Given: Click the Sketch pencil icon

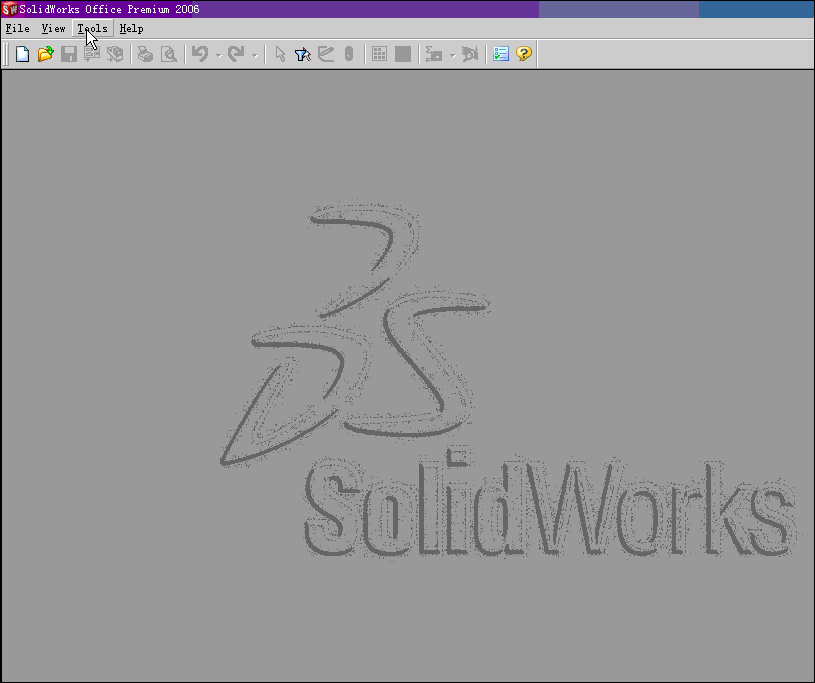Looking at the screenshot, I should (326, 54).
